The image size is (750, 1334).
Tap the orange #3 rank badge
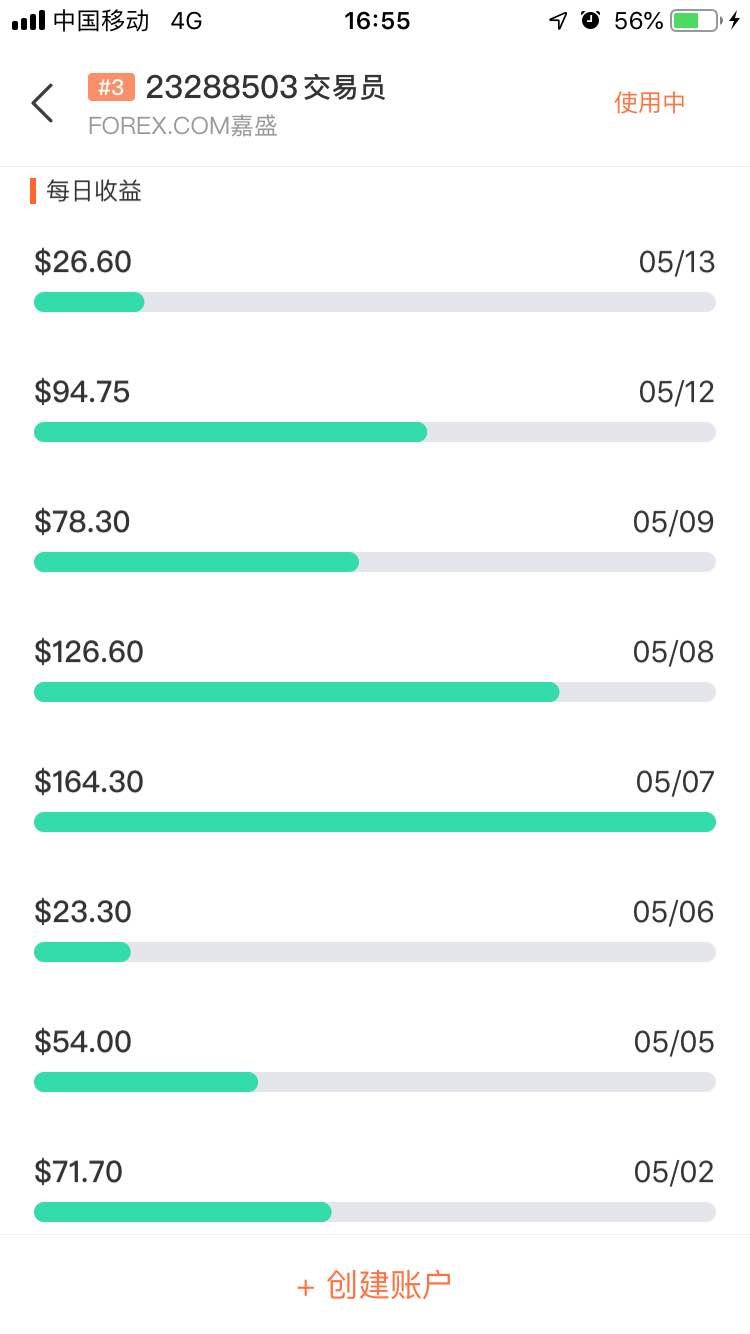pyautogui.click(x=111, y=88)
